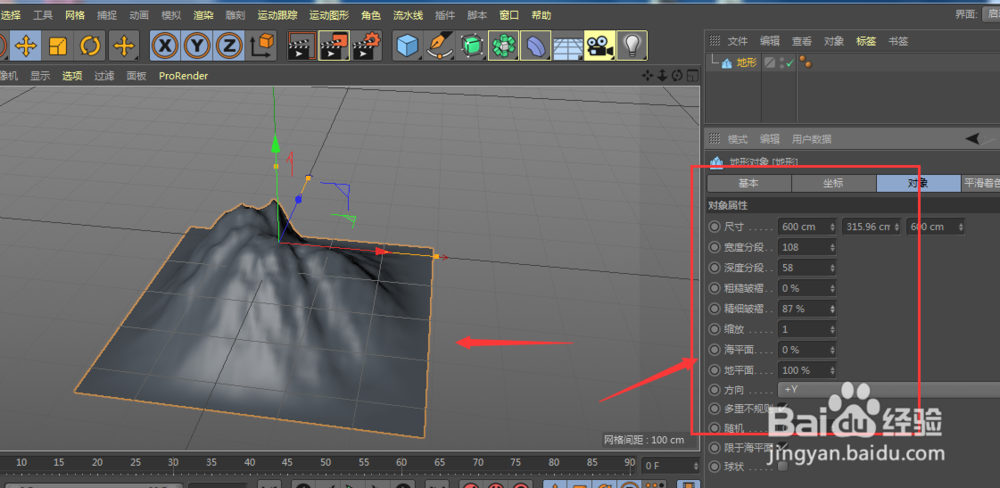Switch to the 坐标 tab
The width and height of the screenshot is (1000, 488).
click(834, 183)
